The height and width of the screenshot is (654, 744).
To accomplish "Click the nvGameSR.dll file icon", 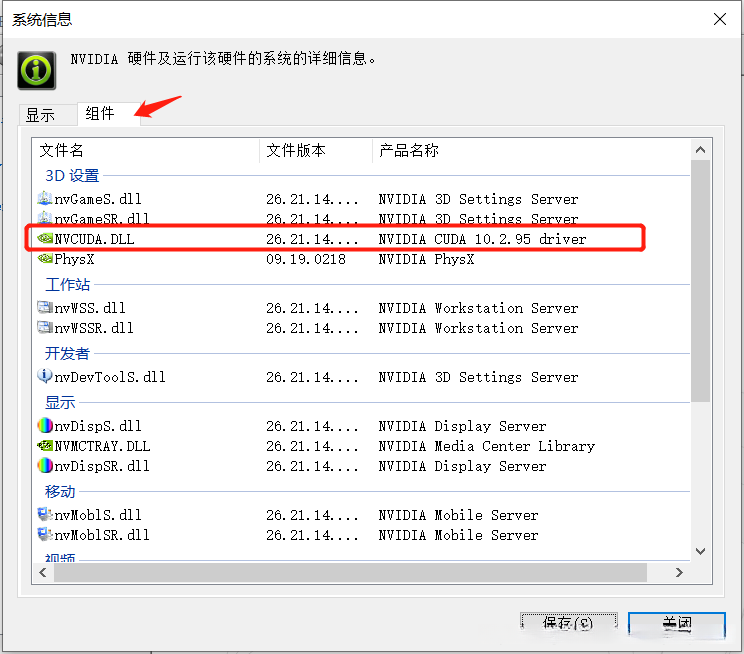I will click(45, 218).
